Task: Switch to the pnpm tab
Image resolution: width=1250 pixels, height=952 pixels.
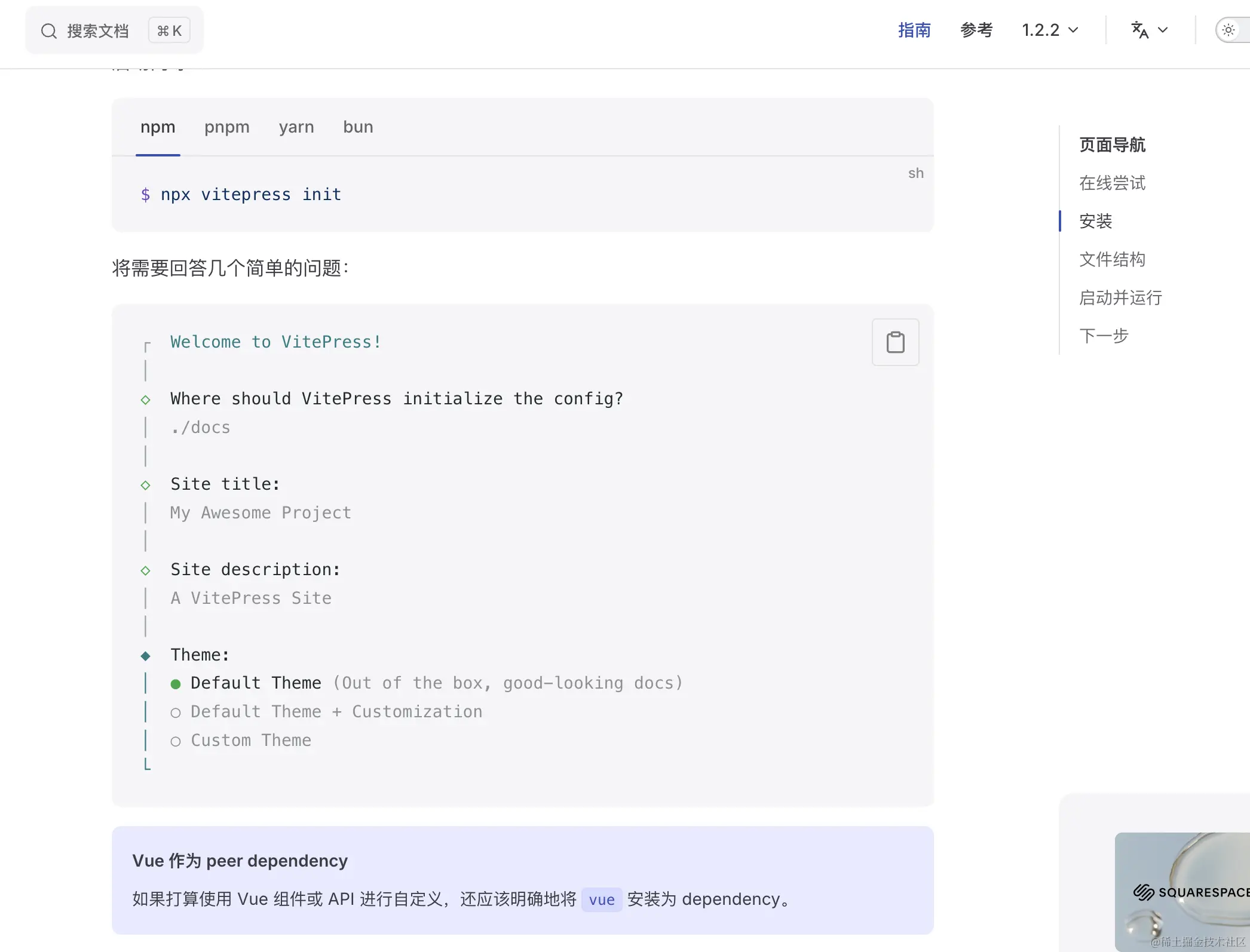Action: [226, 127]
